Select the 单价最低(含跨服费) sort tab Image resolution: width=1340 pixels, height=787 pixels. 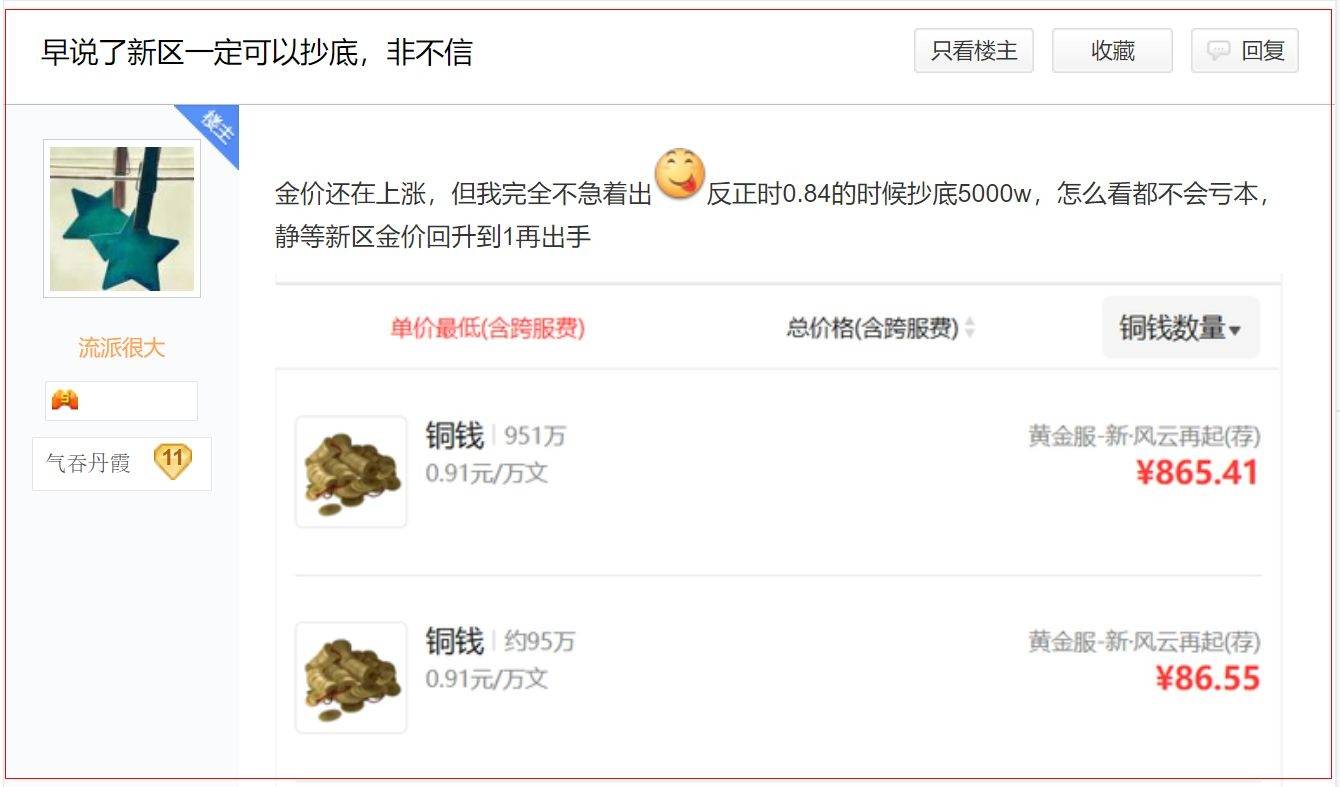487,328
